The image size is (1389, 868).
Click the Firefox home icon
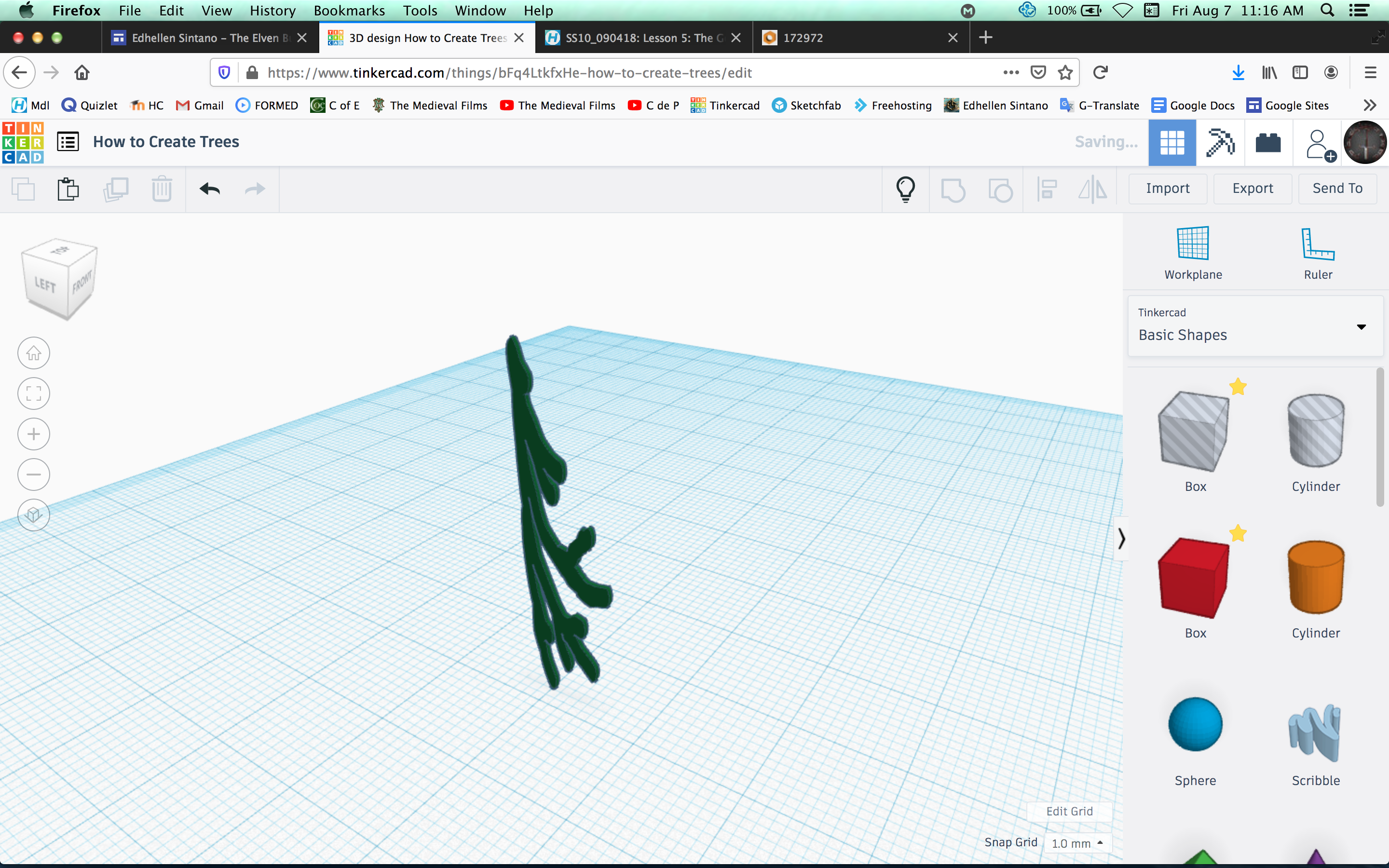click(x=82, y=72)
